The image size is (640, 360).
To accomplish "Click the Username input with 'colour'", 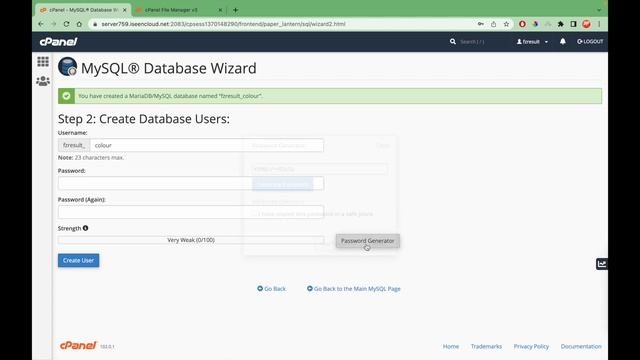I will click(x=207, y=145).
